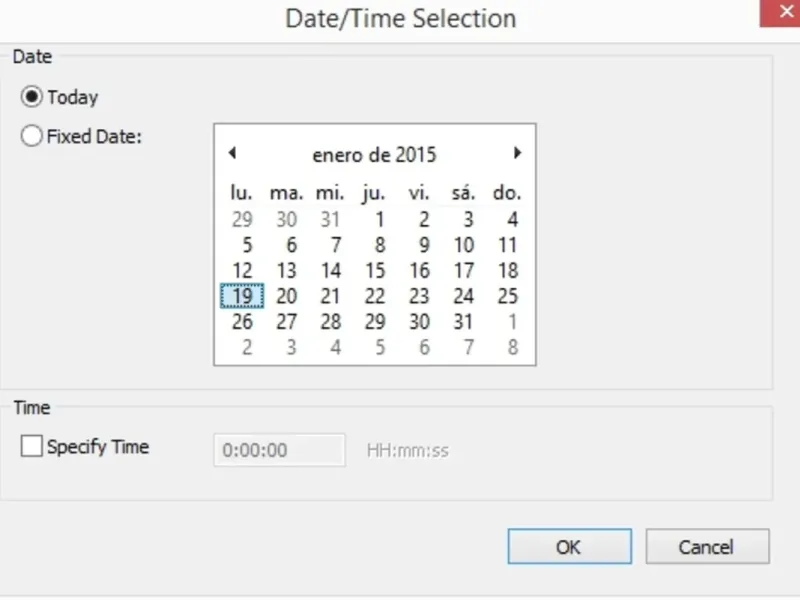Pick January 1 in the calendar
The width and height of the screenshot is (800, 600).
[380, 220]
